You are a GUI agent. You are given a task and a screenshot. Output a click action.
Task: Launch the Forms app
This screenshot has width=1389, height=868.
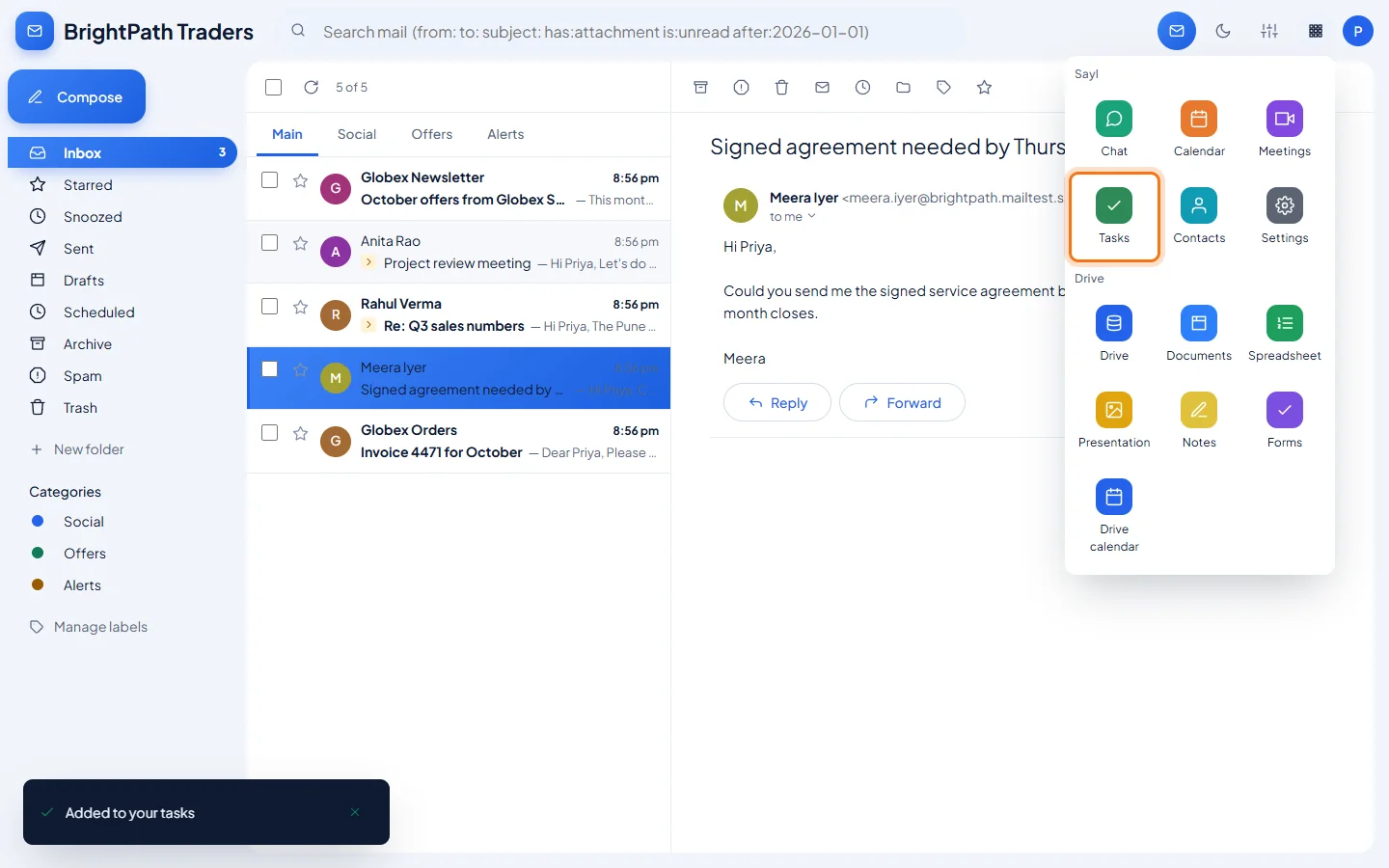1285,420
